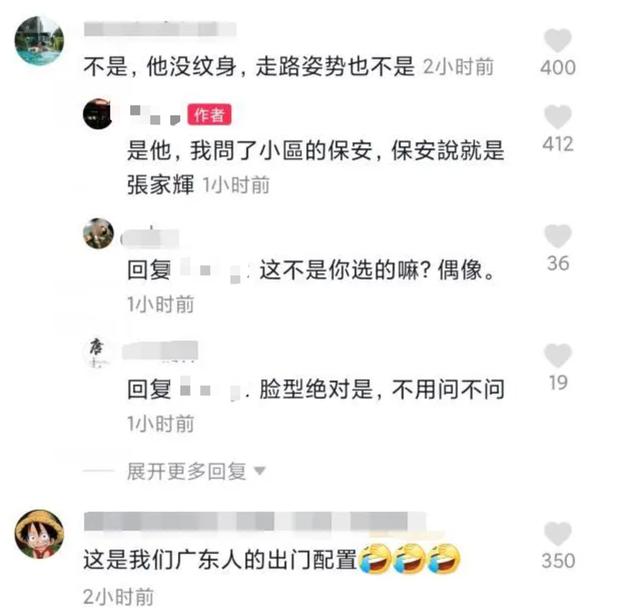The image size is (640, 608).
Task: Open the swimming pool avatar profile
Action: pyautogui.click(x=40, y=41)
